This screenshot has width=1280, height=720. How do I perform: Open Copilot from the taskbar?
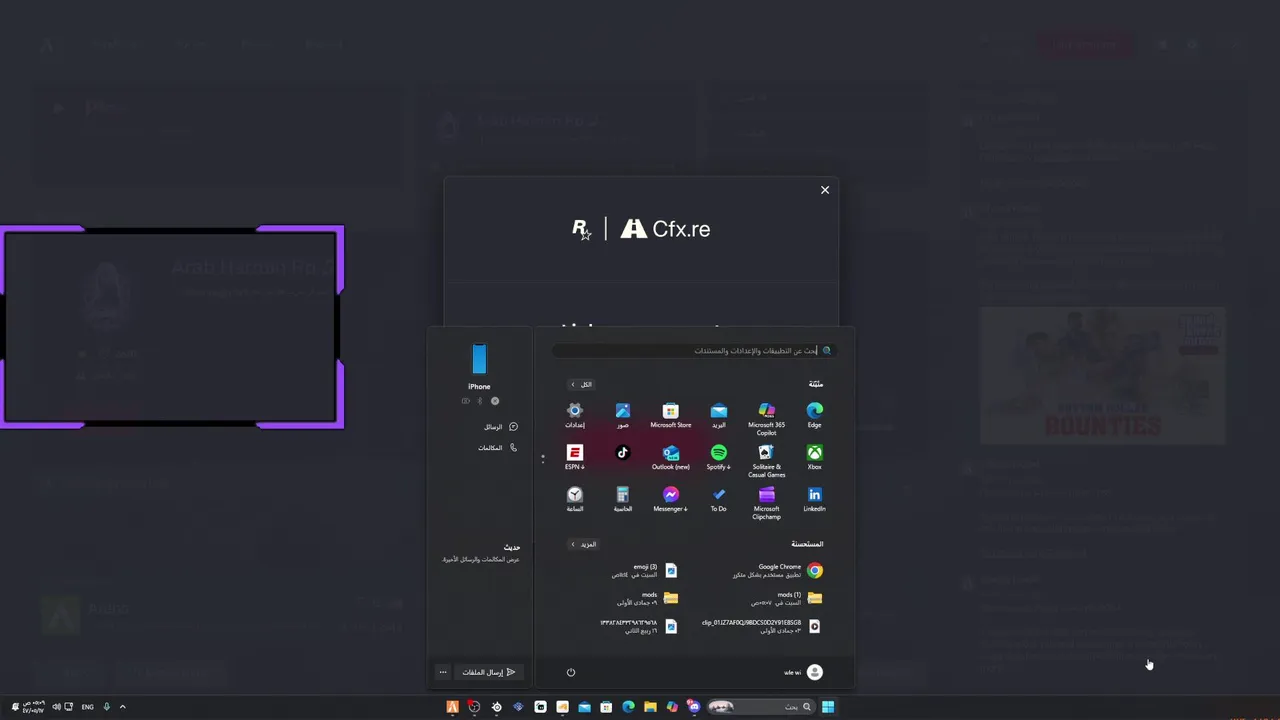pyautogui.click(x=672, y=707)
